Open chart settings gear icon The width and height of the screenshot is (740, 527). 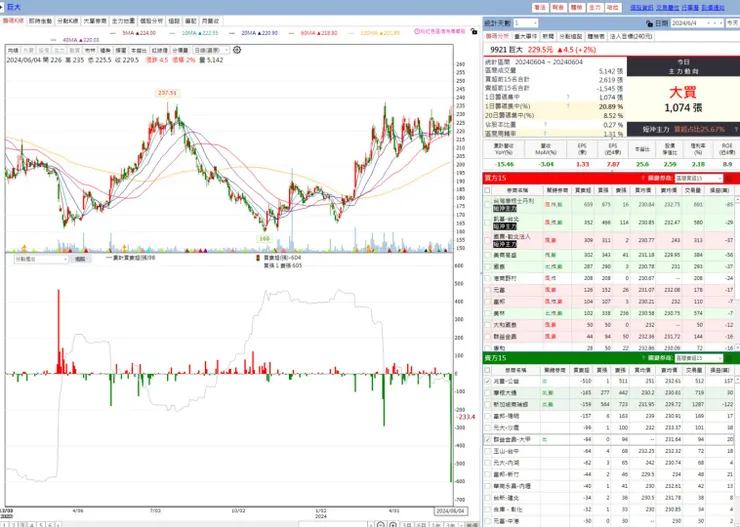tap(237, 50)
